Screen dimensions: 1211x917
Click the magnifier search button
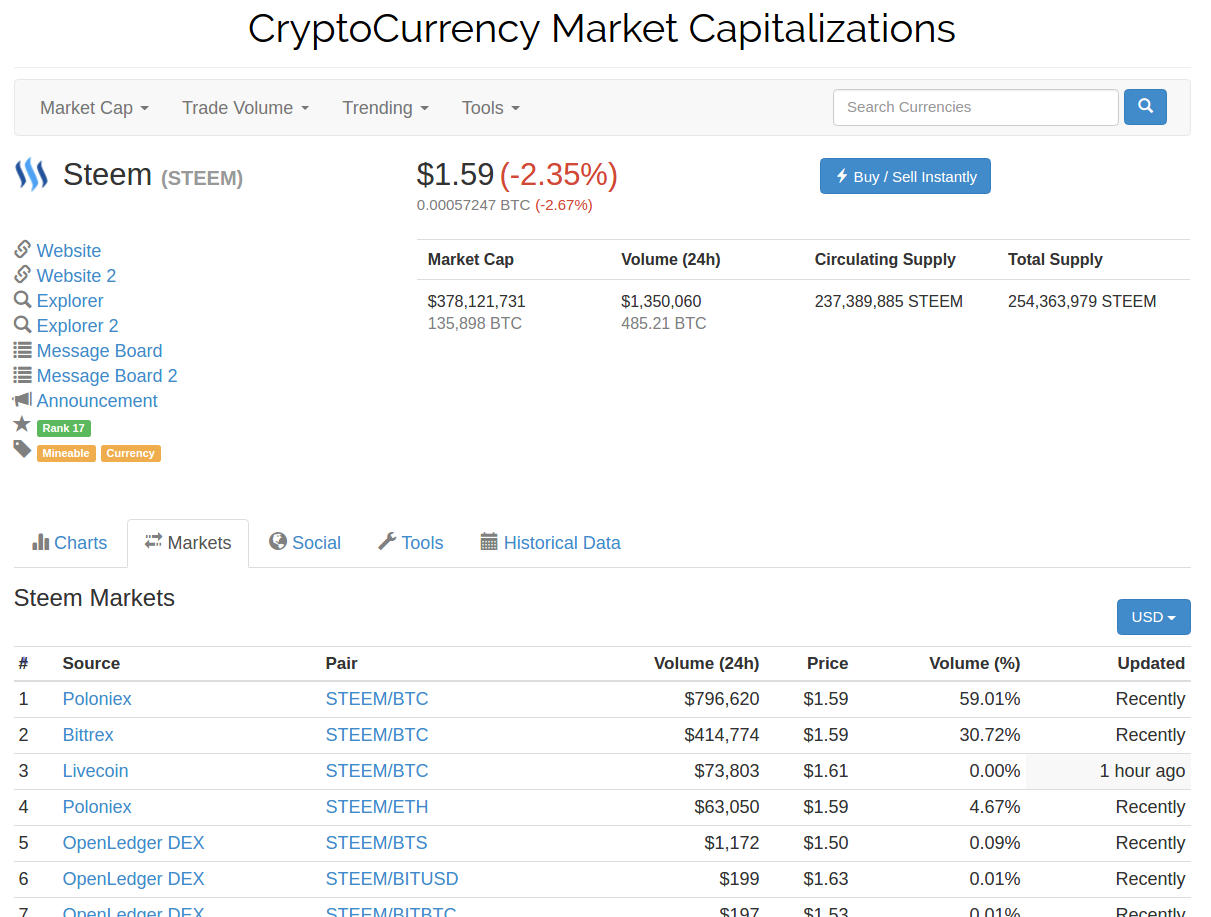[x=1145, y=107]
